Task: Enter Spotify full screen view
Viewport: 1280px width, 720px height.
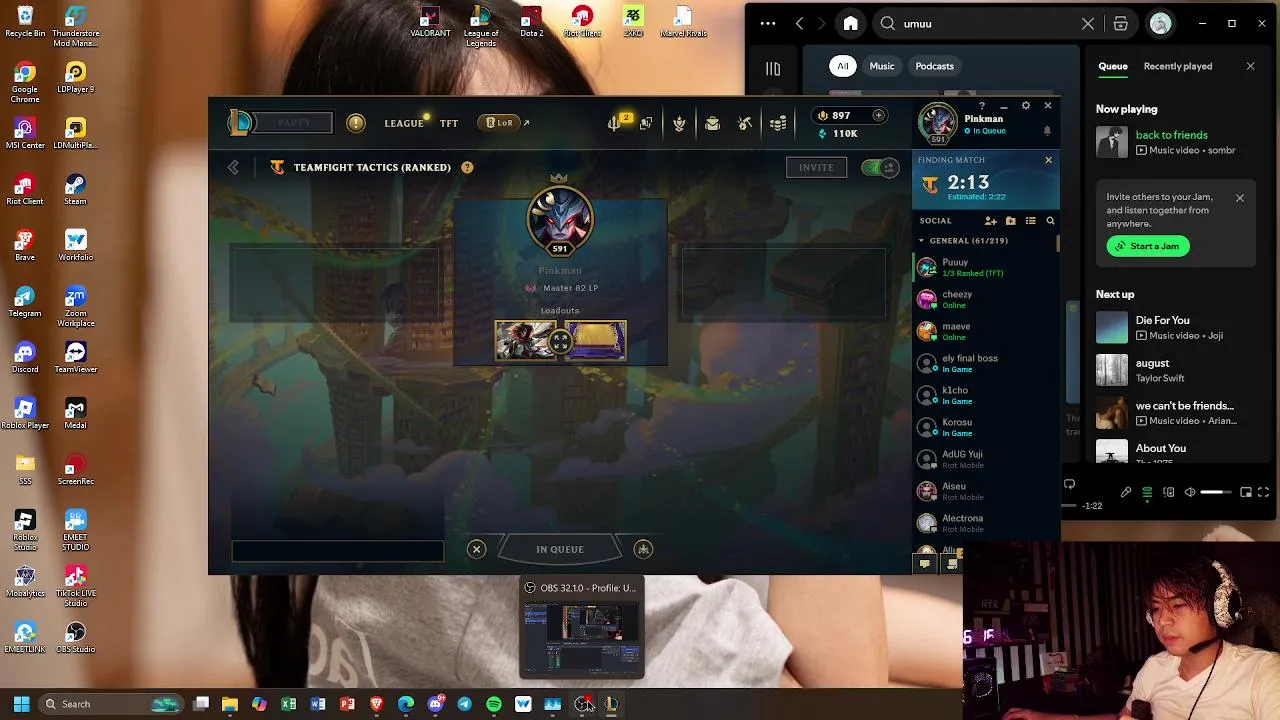Action: click(x=1264, y=492)
